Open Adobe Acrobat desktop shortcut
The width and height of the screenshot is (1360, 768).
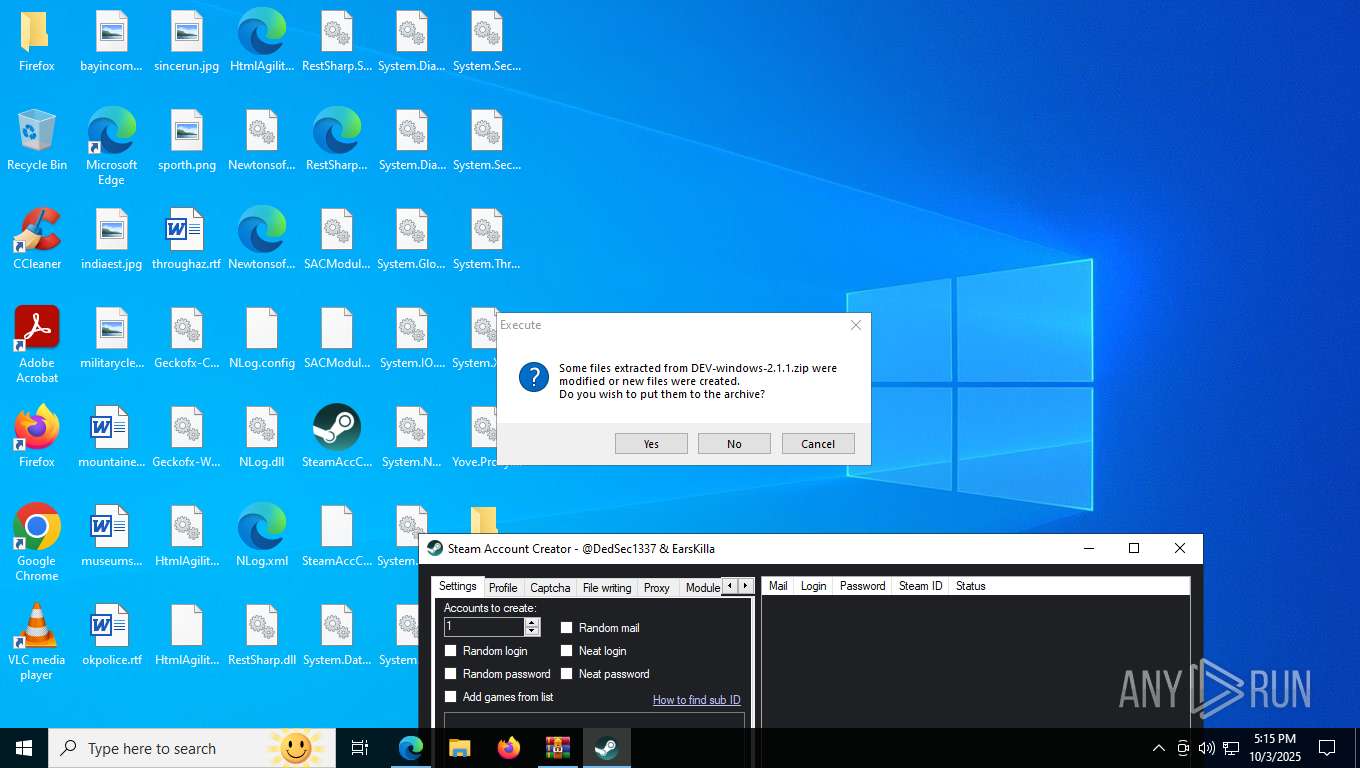pos(37,345)
